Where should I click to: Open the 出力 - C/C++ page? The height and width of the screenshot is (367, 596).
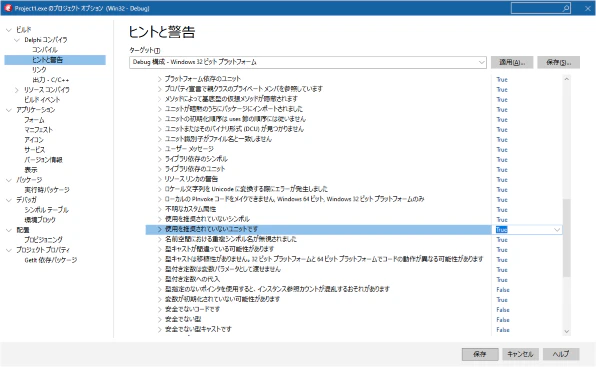coord(51,80)
